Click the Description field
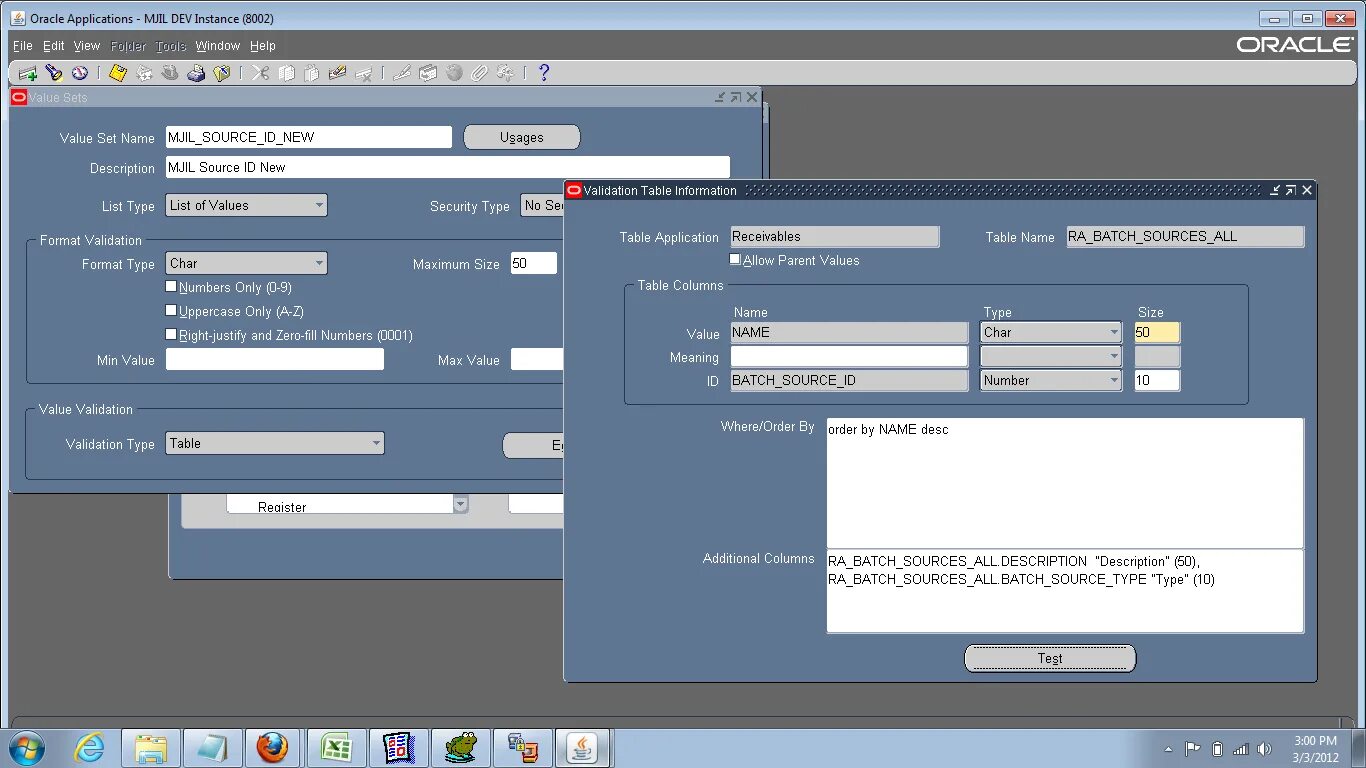Viewport: 1366px width, 768px height. coord(447,167)
